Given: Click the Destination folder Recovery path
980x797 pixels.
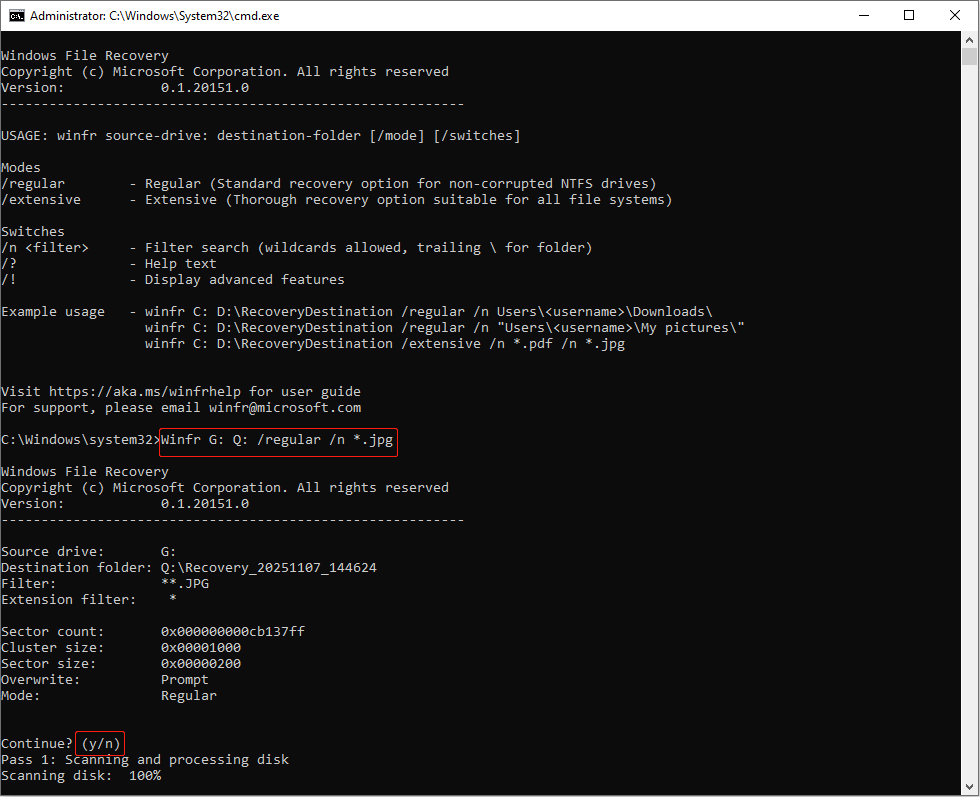Looking at the screenshot, I should (271, 567).
